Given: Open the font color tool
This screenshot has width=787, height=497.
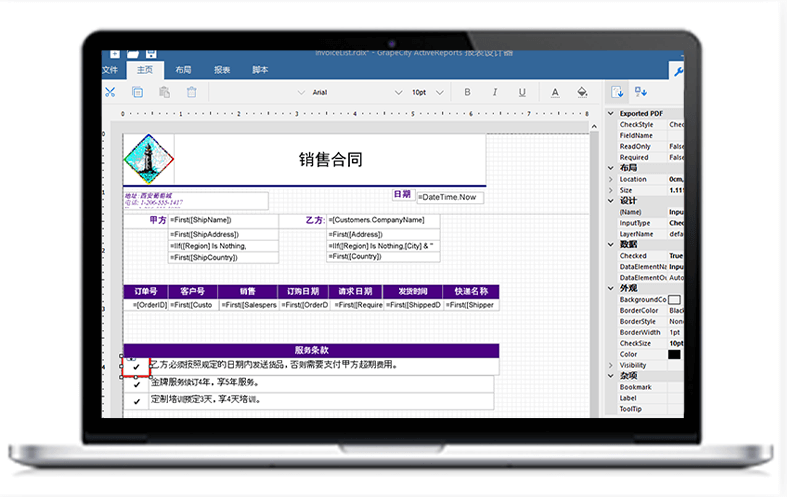Looking at the screenshot, I should 555,92.
